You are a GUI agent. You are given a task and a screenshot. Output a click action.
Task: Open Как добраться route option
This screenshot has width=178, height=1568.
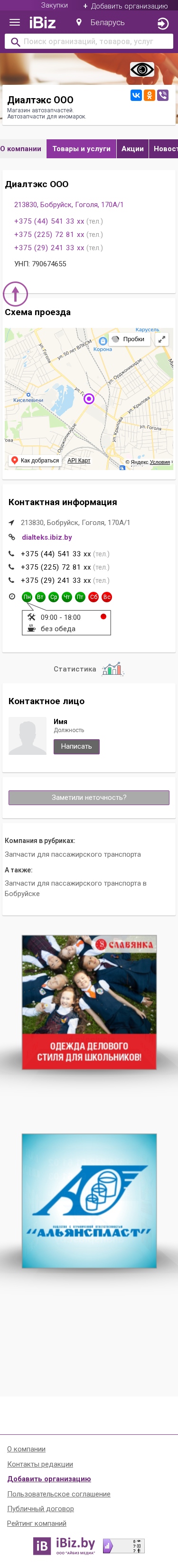pos(35,461)
